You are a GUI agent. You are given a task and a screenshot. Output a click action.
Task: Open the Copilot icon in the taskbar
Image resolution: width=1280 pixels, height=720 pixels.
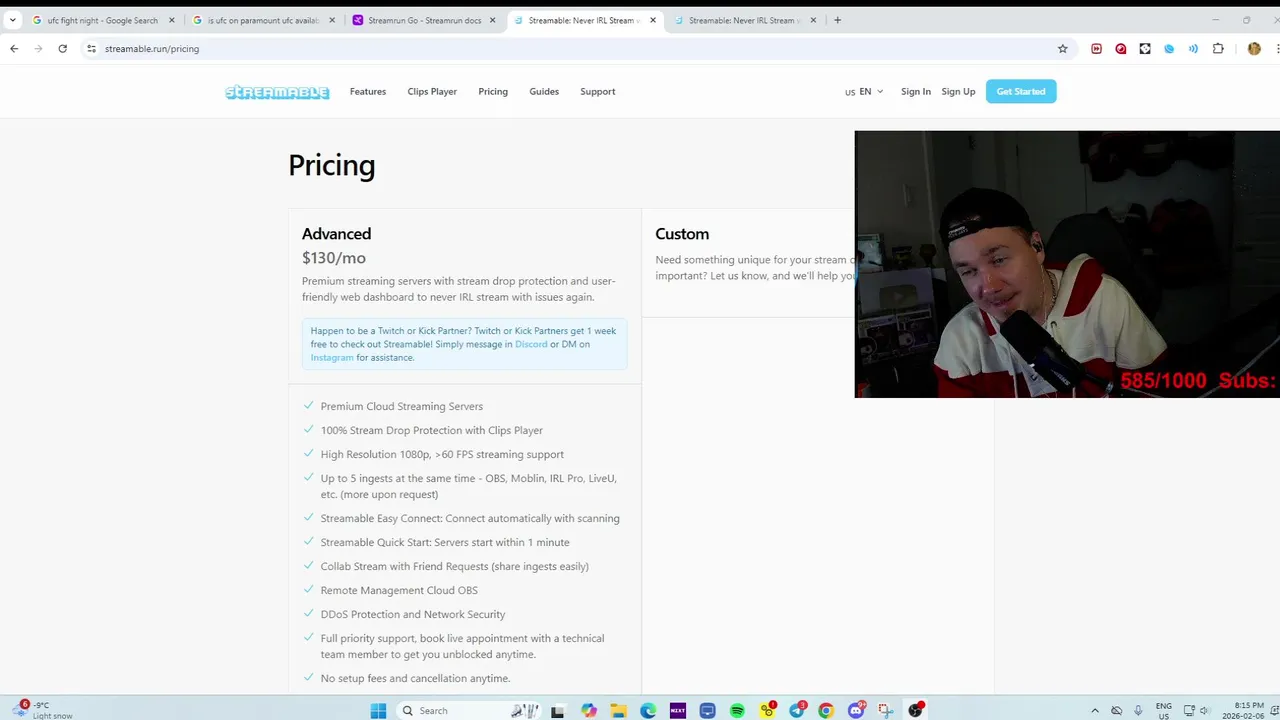click(x=589, y=710)
